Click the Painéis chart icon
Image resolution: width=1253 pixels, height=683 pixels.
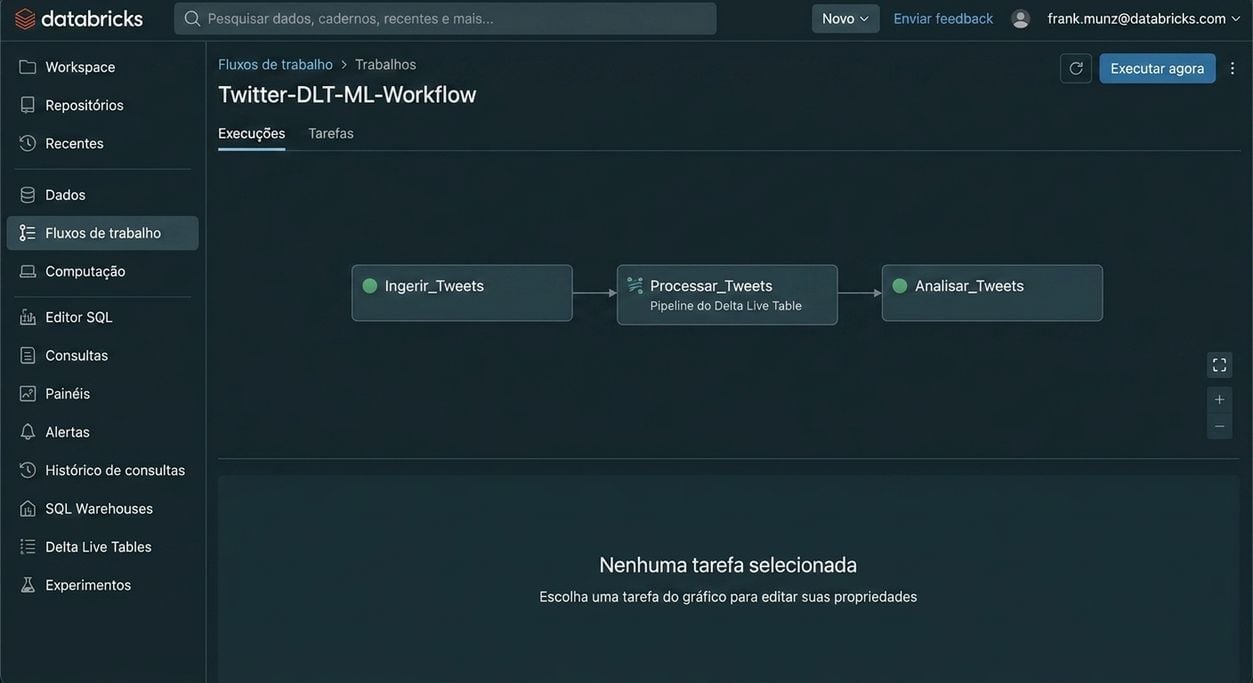[28, 394]
